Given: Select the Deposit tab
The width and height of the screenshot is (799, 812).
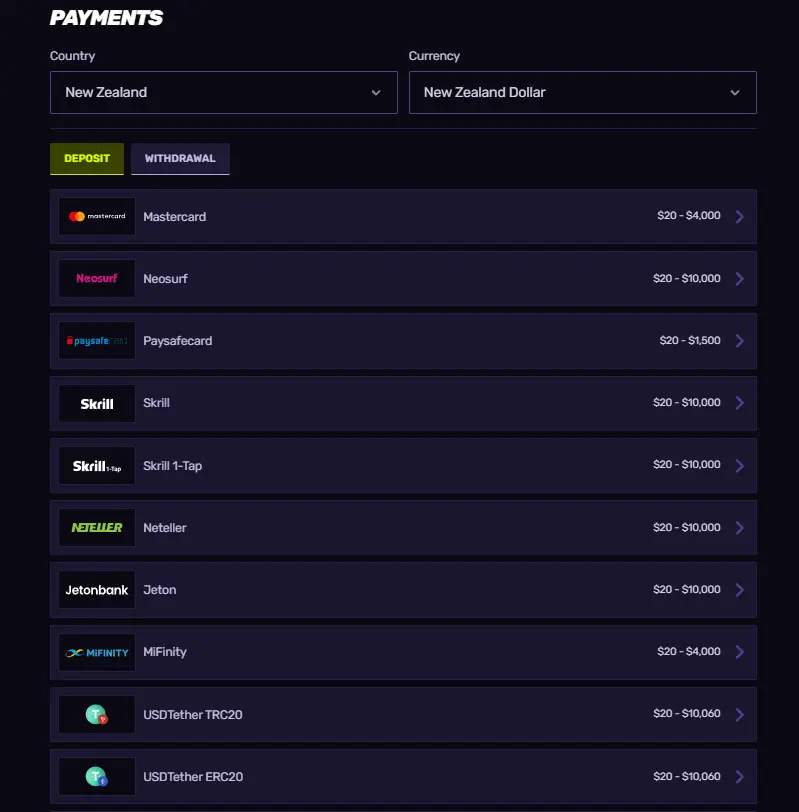Looking at the screenshot, I should point(87,158).
